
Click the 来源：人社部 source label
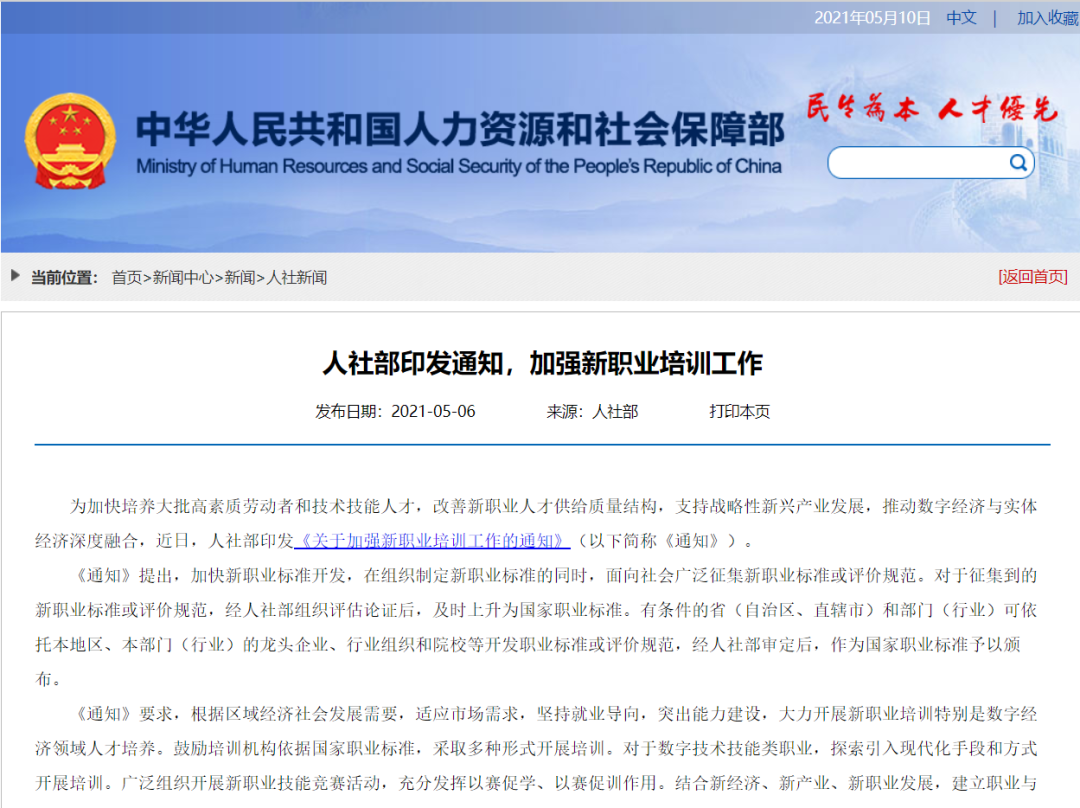tap(592, 411)
